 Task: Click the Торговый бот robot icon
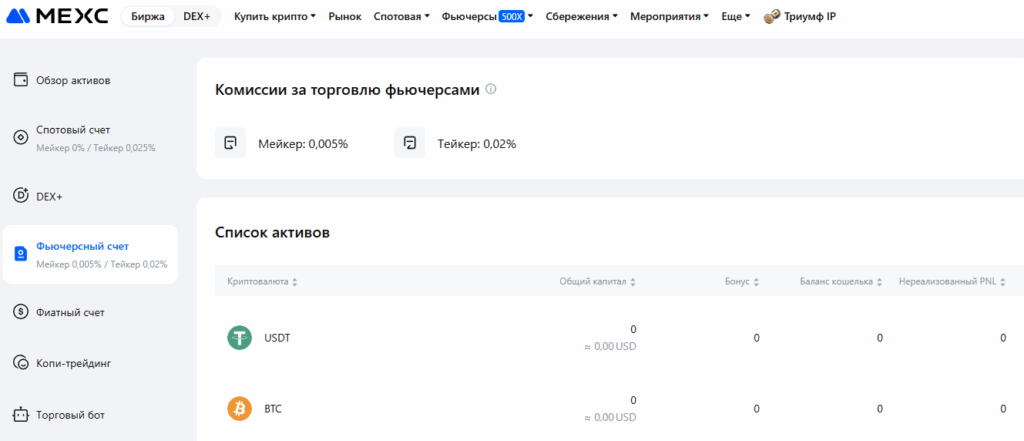[x=21, y=415]
